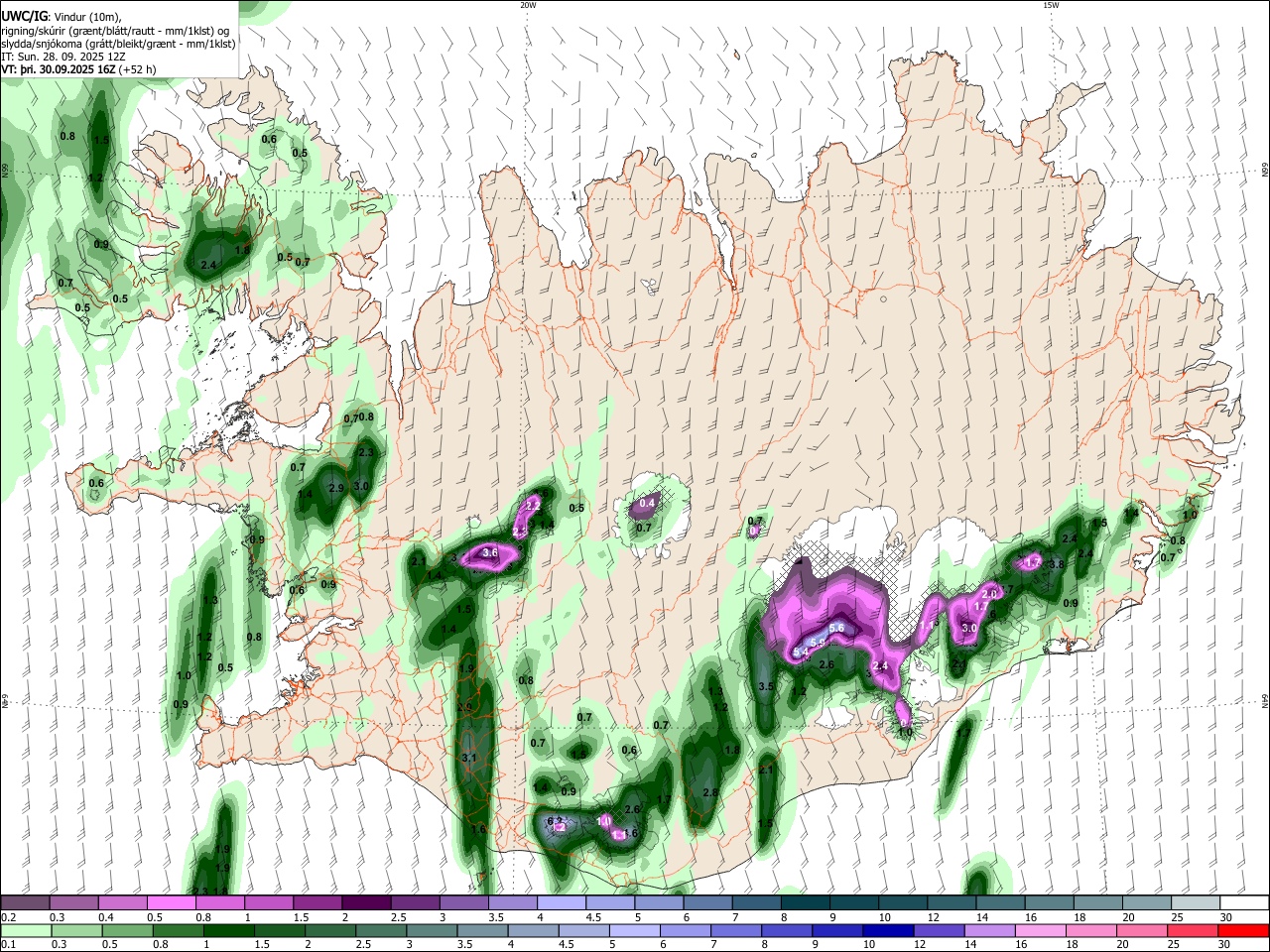Pick the bright pink 0.5–0.8 snow legend swatch
Screen dimensions: 1270x952
click(171, 902)
